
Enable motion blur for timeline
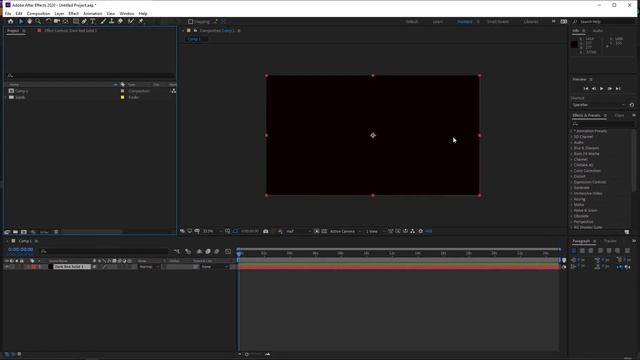point(217,251)
